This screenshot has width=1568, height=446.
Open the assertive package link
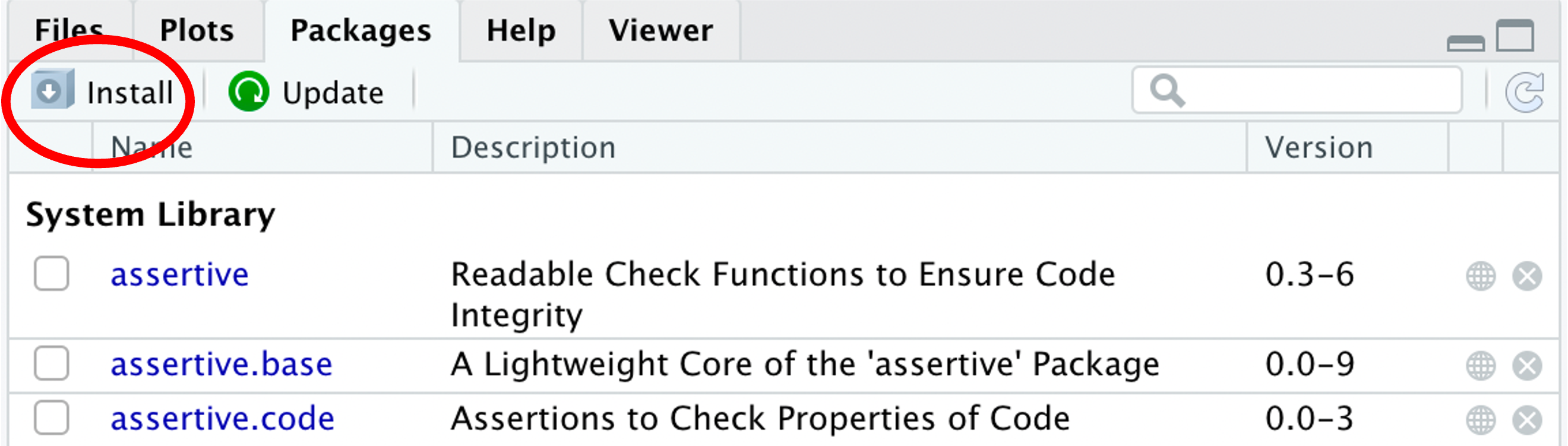pyautogui.click(x=179, y=274)
